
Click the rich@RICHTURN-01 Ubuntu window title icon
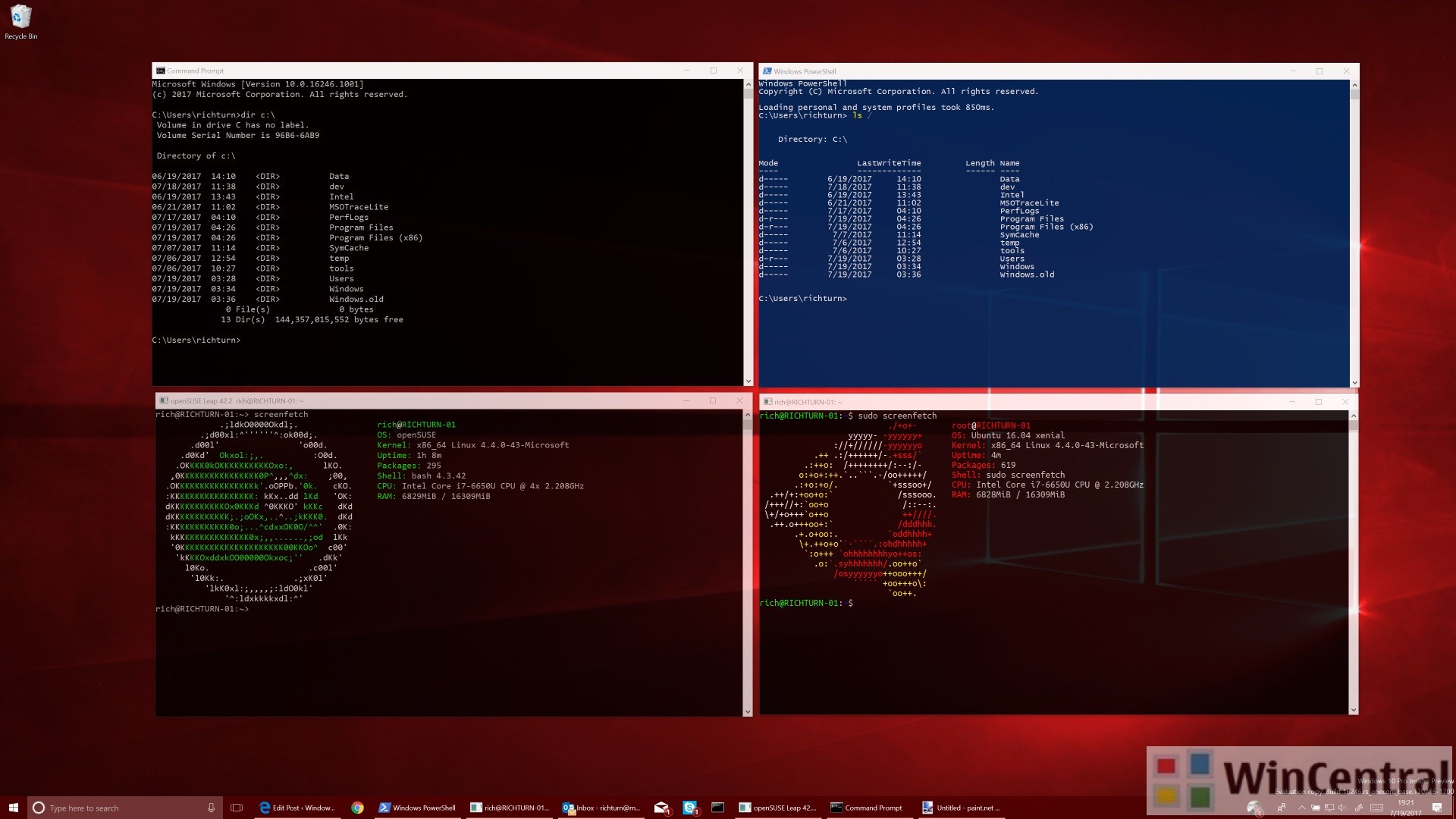click(x=767, y=402)
